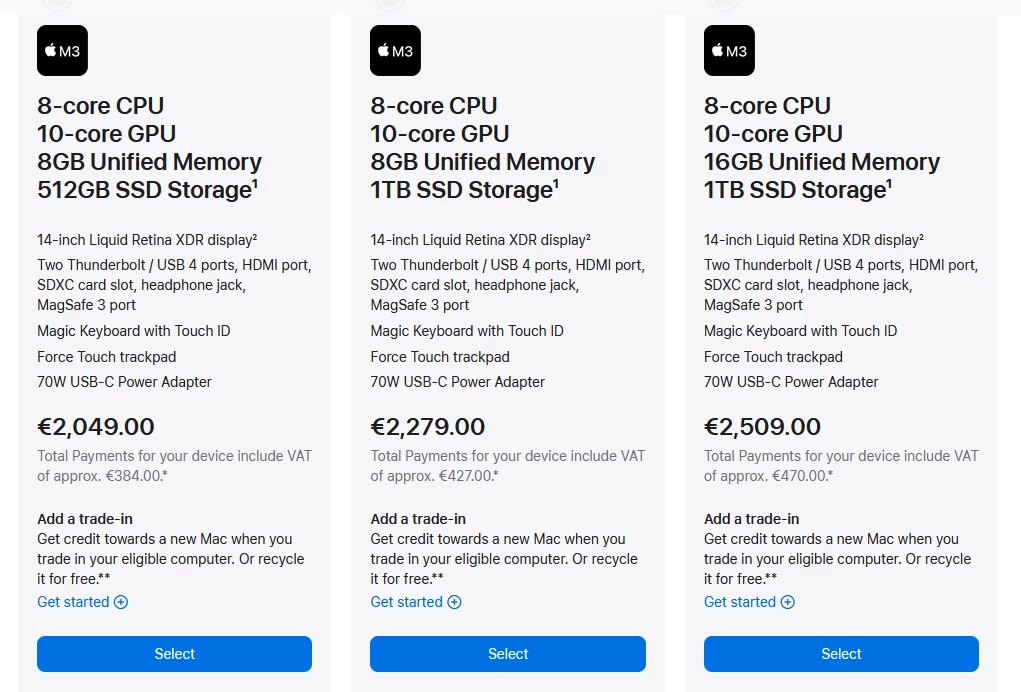Click the asterisk footnote after €384.00 VAT
This screenshot has height=692, width=1021.
165,473
